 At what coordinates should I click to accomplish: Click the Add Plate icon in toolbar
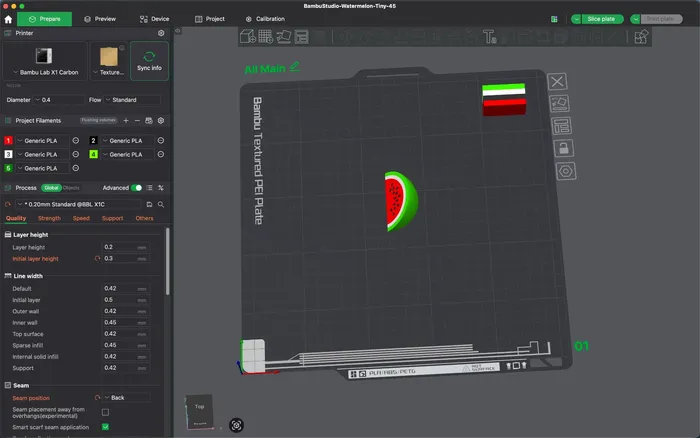tap(265, 37)
